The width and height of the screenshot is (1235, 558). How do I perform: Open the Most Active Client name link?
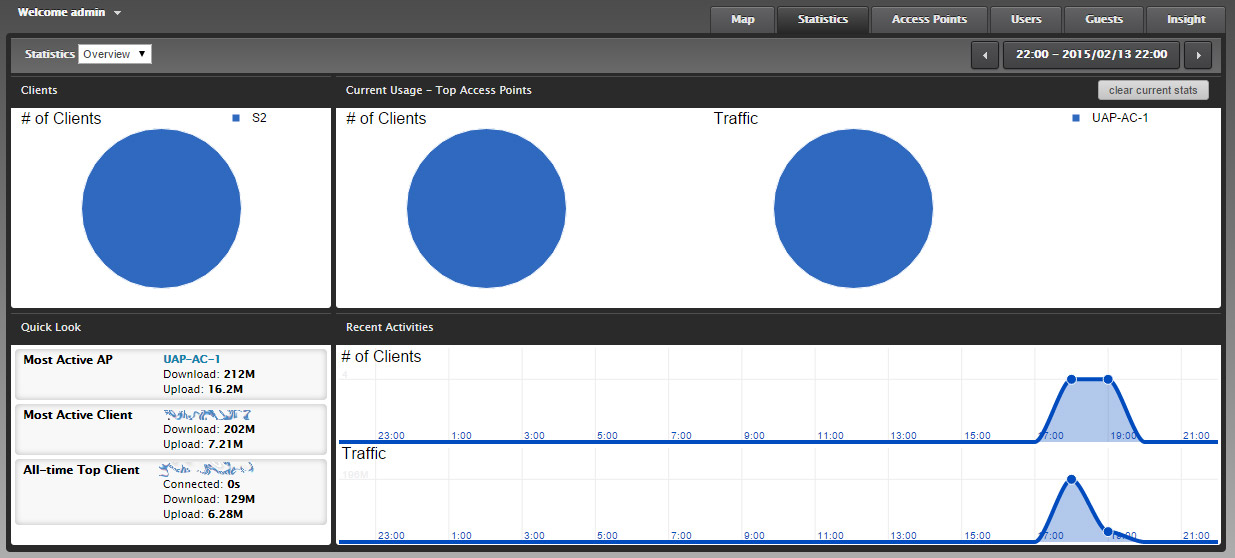point(207,414)
